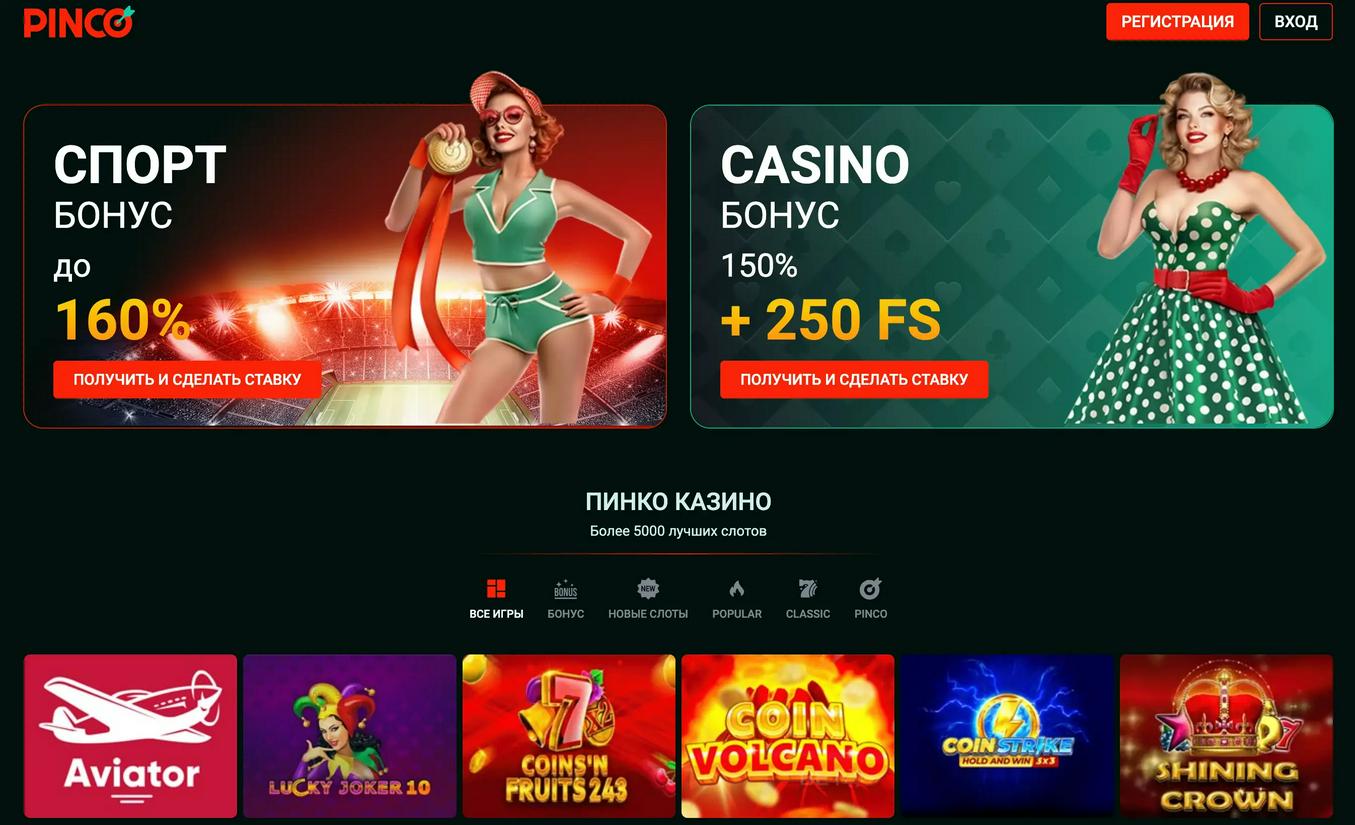The height and width of the screenshot is (825, 1355).
Task: Open the БОНУС category icon
Action: 565,588
